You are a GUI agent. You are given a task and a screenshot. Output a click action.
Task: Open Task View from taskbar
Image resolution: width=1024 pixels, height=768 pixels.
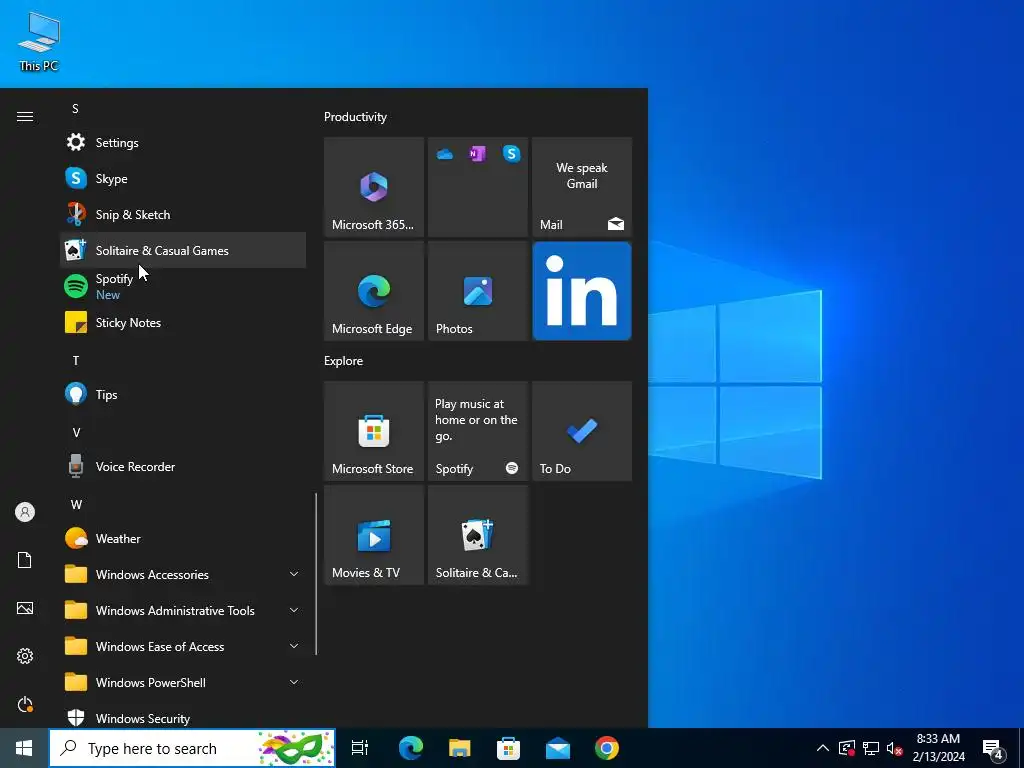pyautogui.click(x=360, y=748)
